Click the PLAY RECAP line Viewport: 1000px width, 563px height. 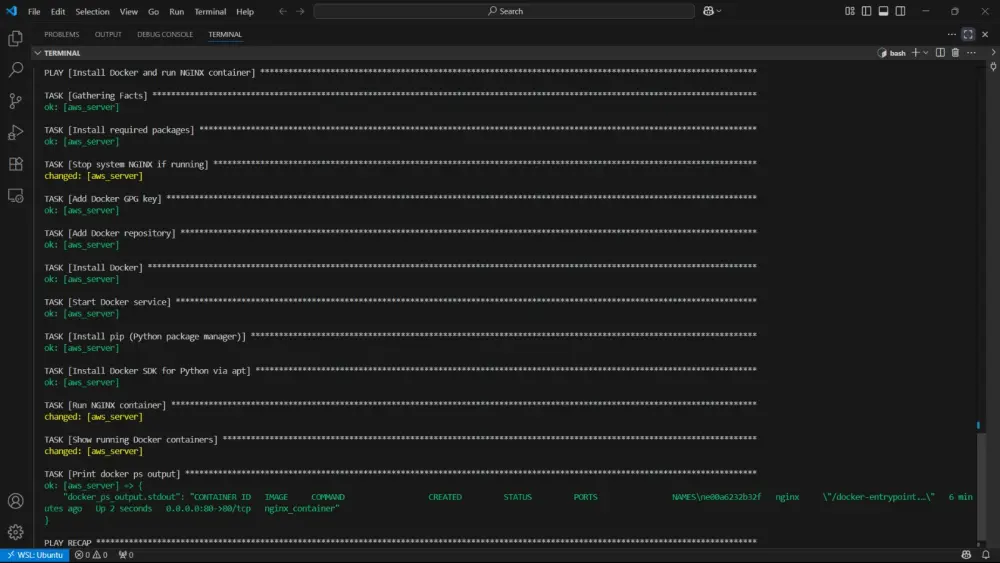pyautogui.click(x=400, y=543)
